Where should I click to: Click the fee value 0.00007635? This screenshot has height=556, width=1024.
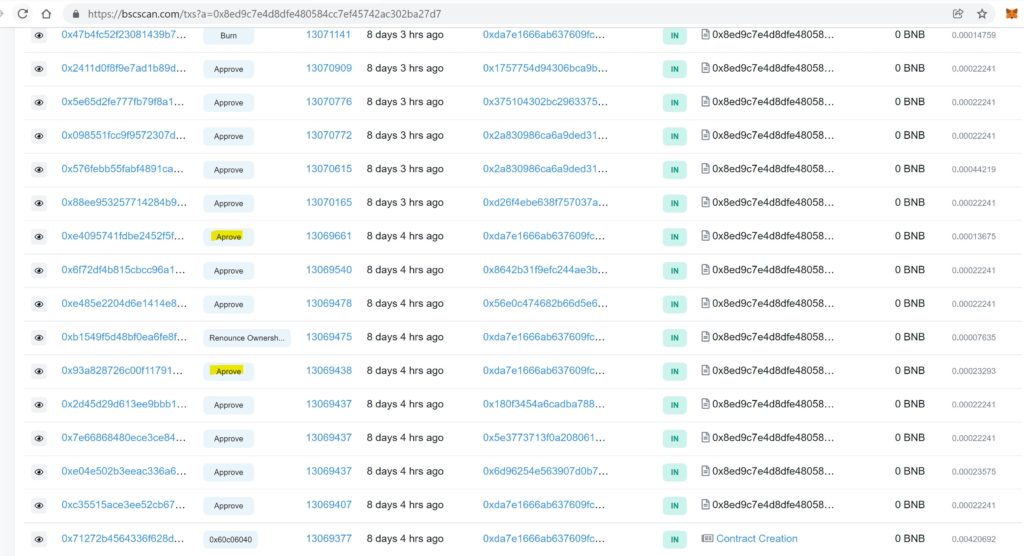[974, 338]
